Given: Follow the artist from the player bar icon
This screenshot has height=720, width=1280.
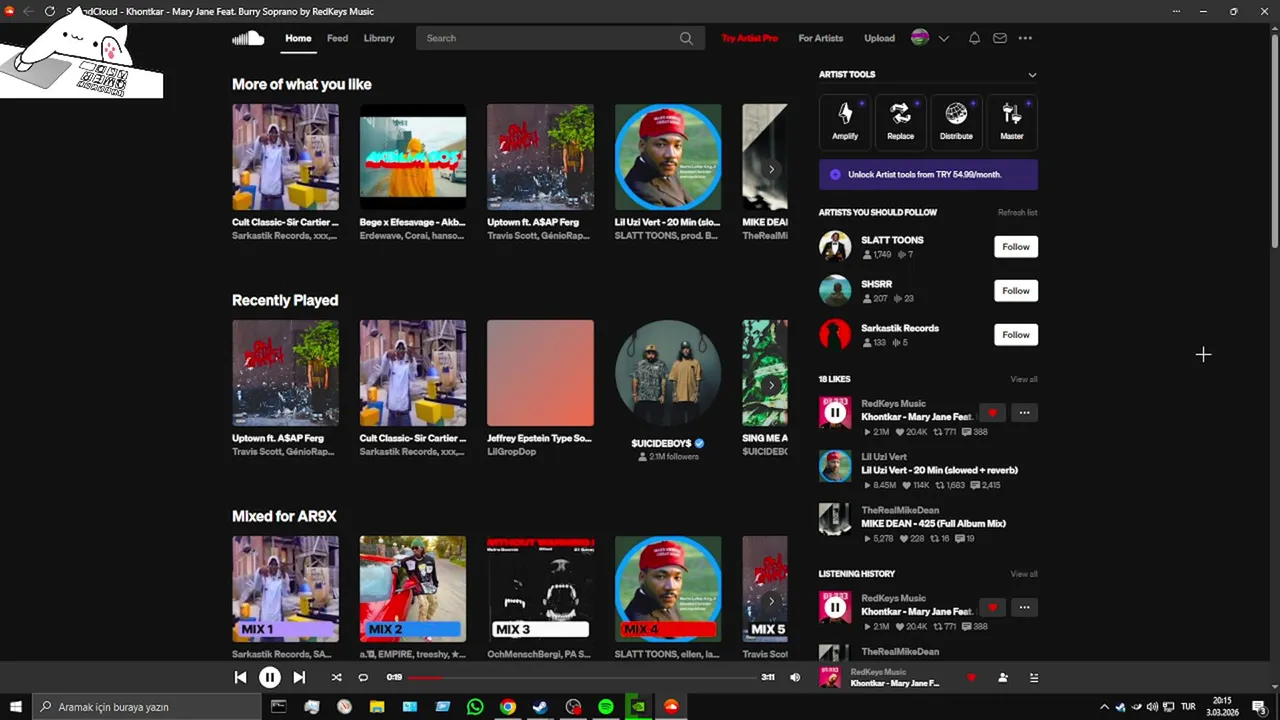Looking at the screenshot, I should (x=1003, y=677).
